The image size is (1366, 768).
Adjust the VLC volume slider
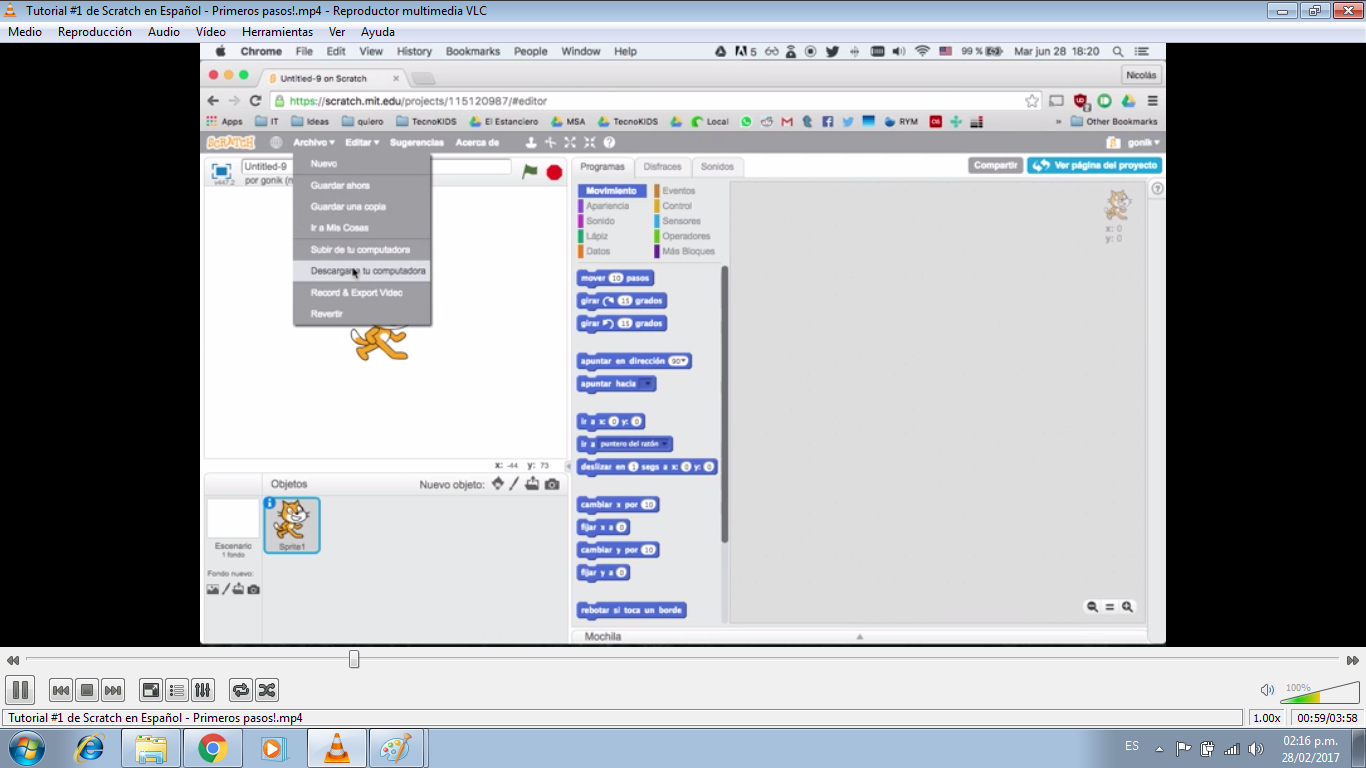pyautogui.click(x=1320, y=690)
